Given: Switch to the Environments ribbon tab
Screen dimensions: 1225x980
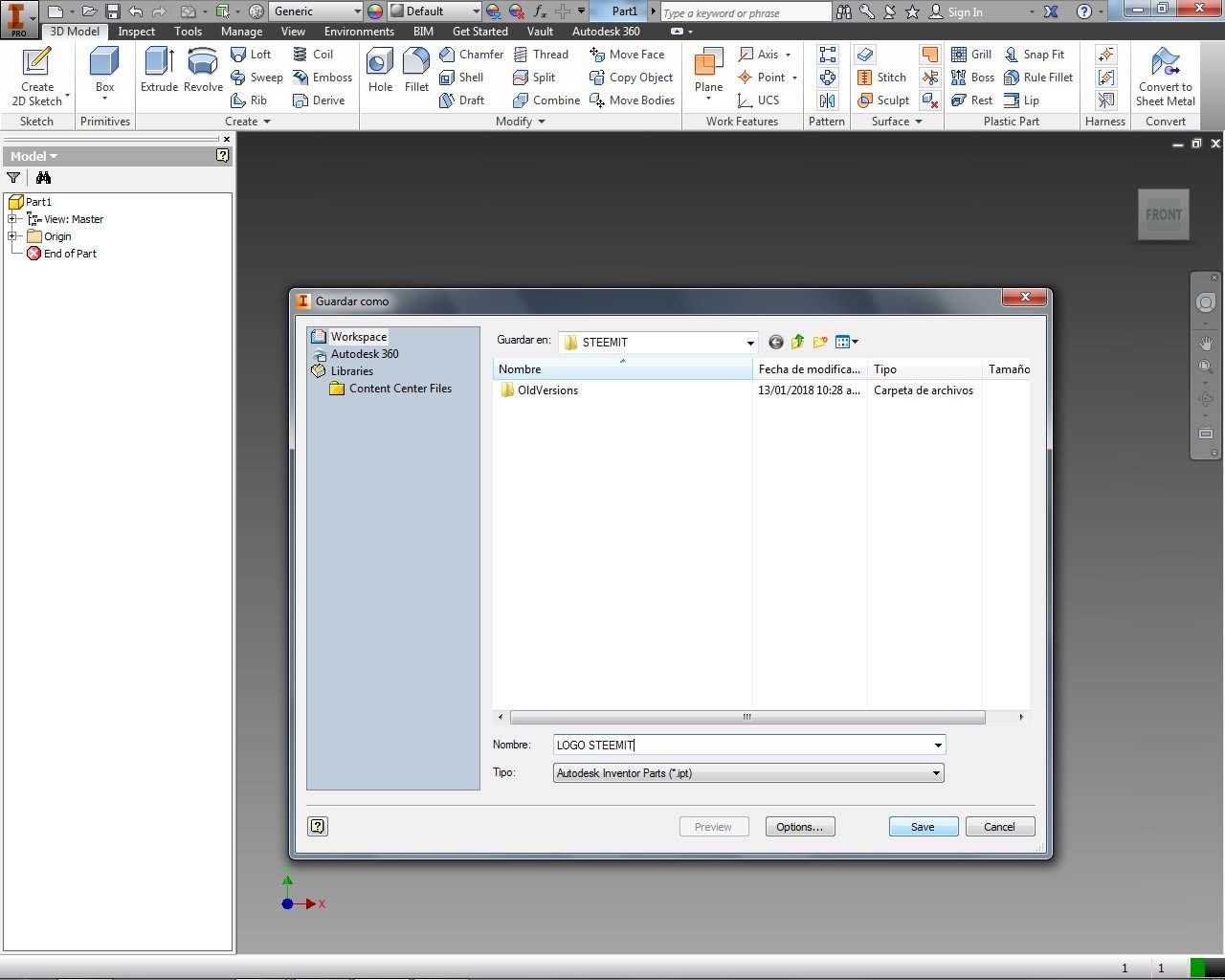Looking at the screenshot, I should (359, 32).
